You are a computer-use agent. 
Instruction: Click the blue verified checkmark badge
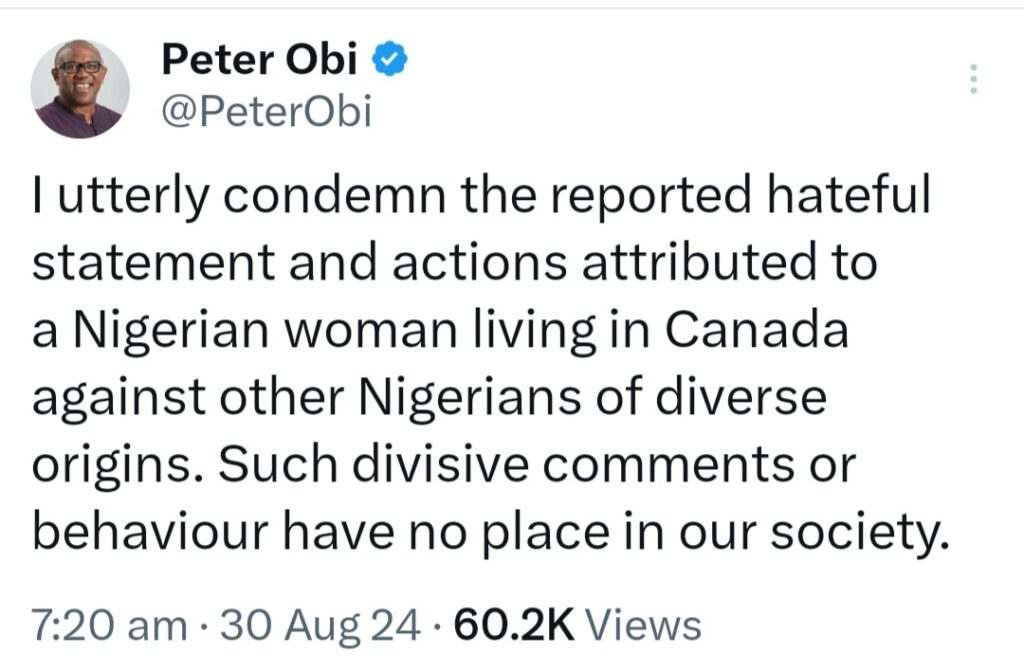[390, 59]
